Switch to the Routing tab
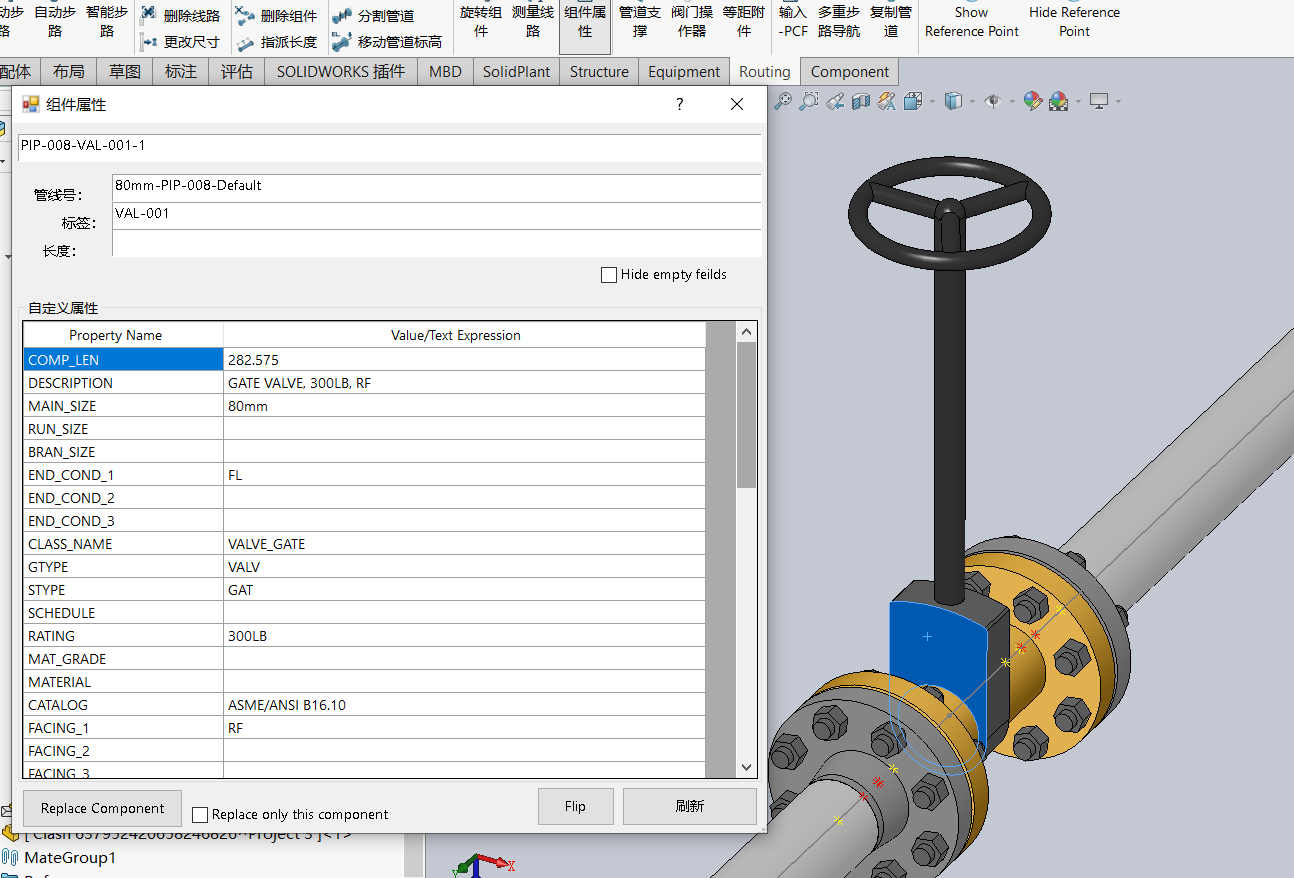The image size is (1294, 878). click(x=765, y=72)
